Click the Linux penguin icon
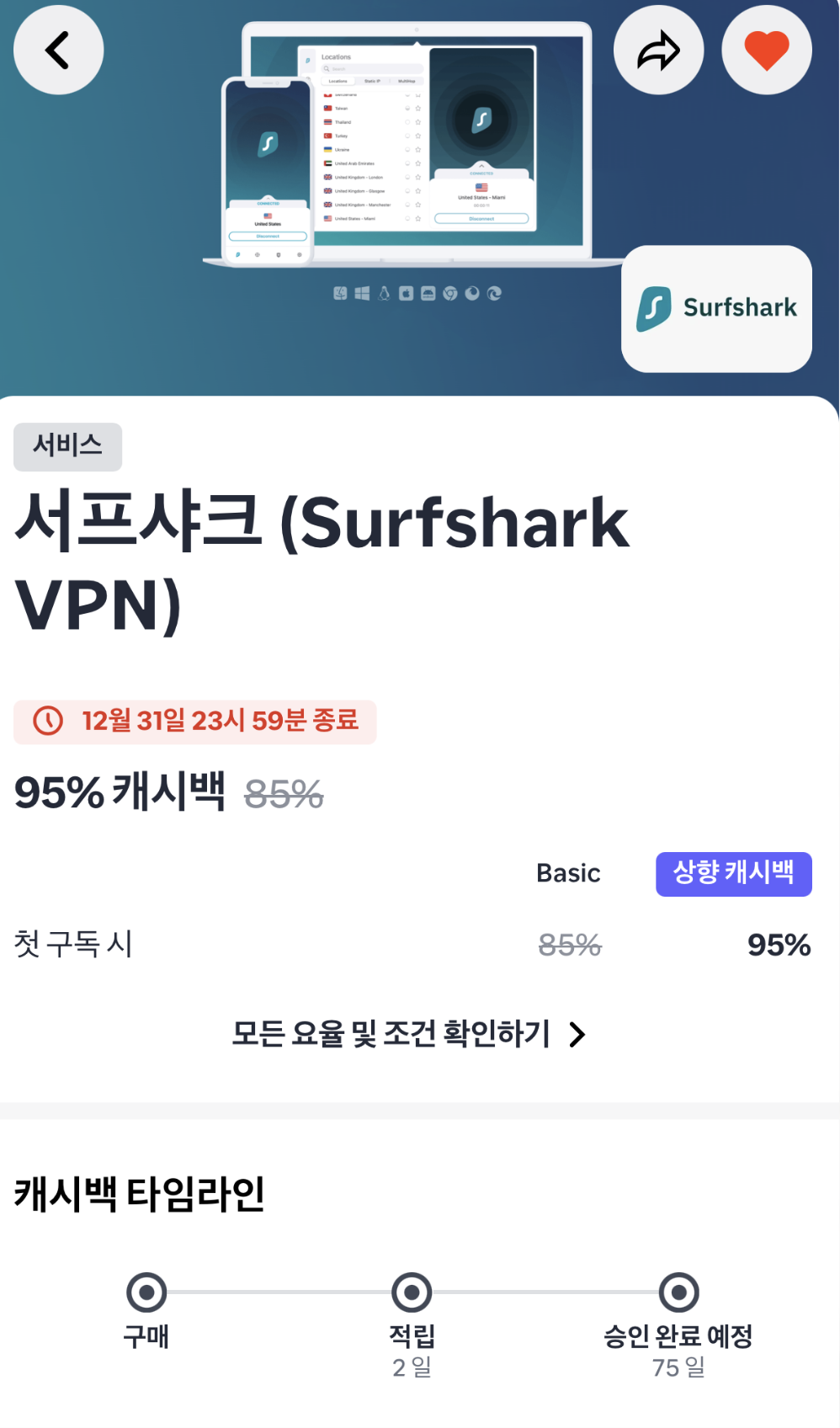This screenshot has width=840, height=1428. pos(384,293)
